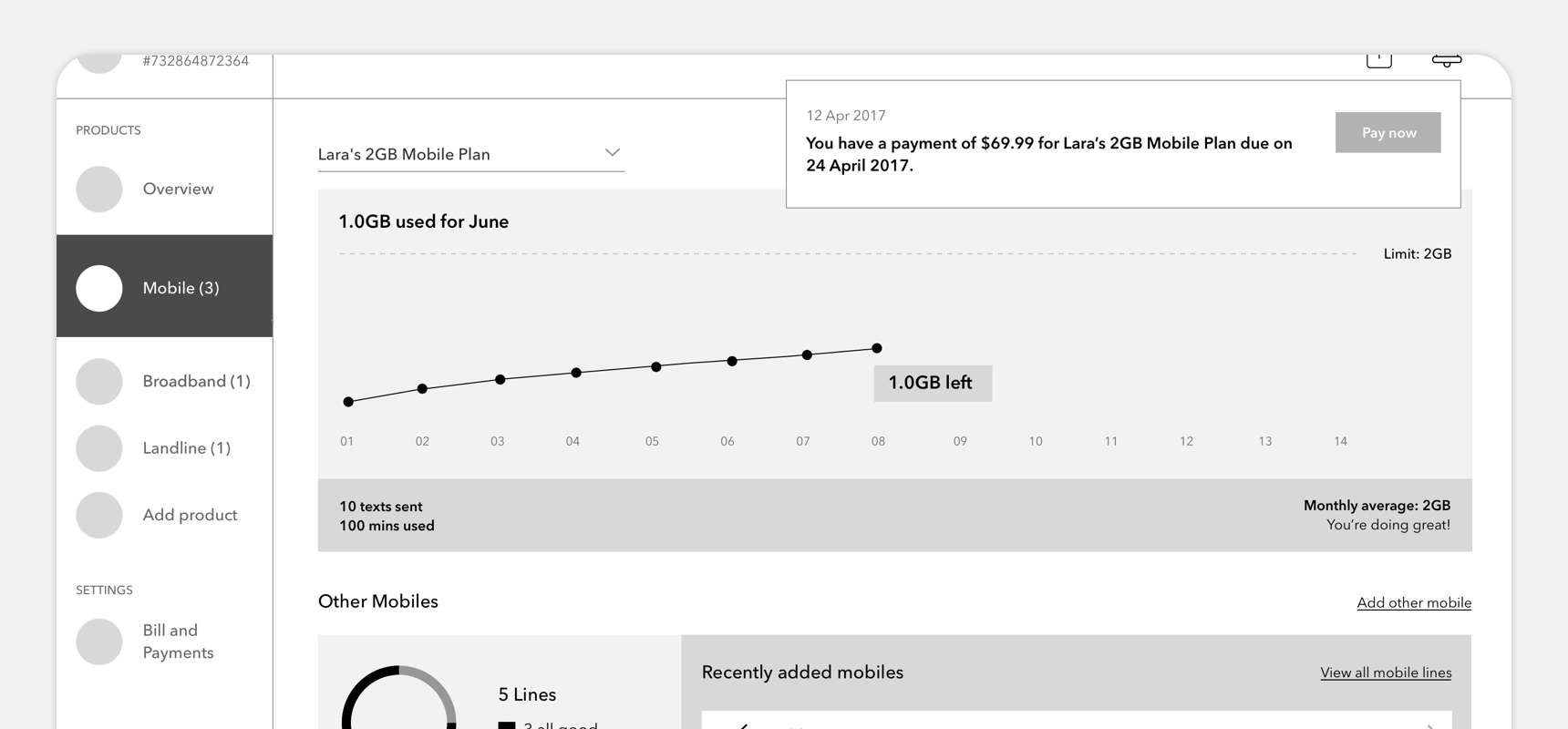Viewport: 1568px width, 729px height.
Task: Select Add product in sidebar
Action: [x=190, y=515]
